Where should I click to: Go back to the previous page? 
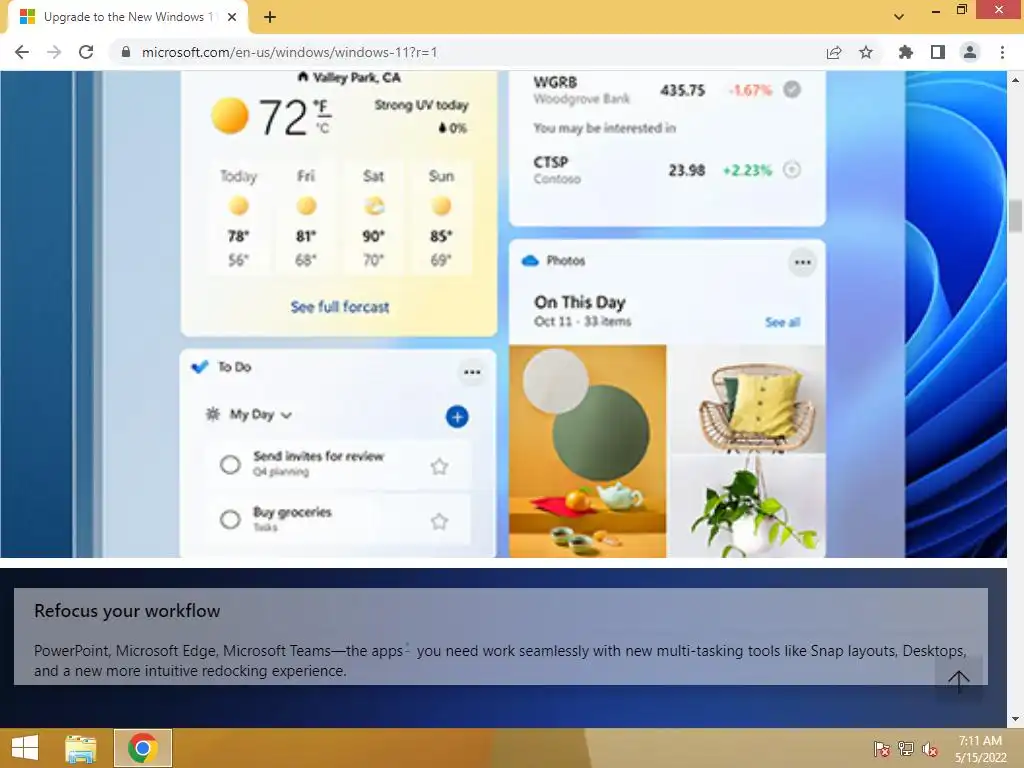click(22, 52)
